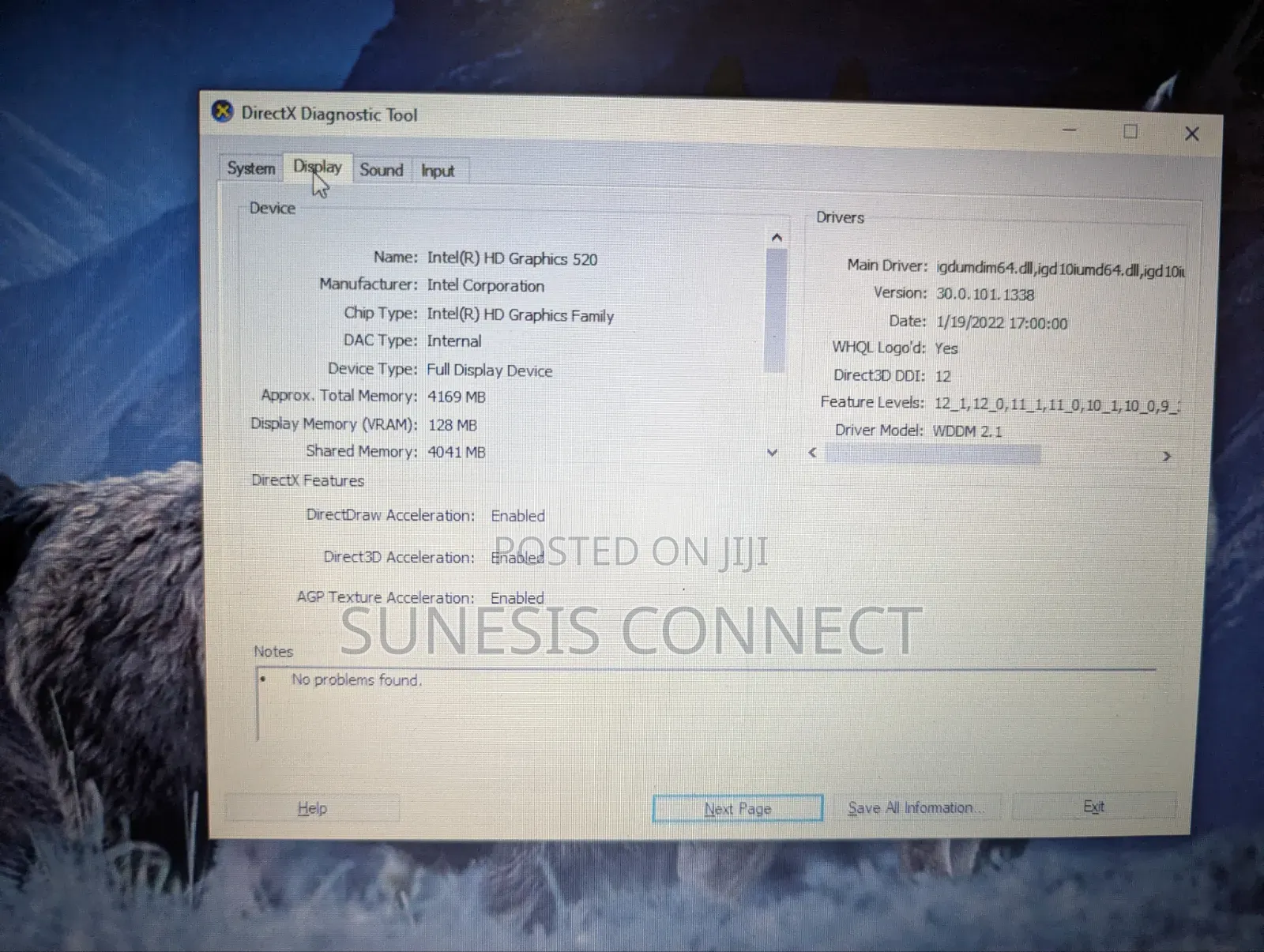Click DirectDraw Acceleration 'Enabled' value
Viewport: 1264px width, 952px height.
517,516
